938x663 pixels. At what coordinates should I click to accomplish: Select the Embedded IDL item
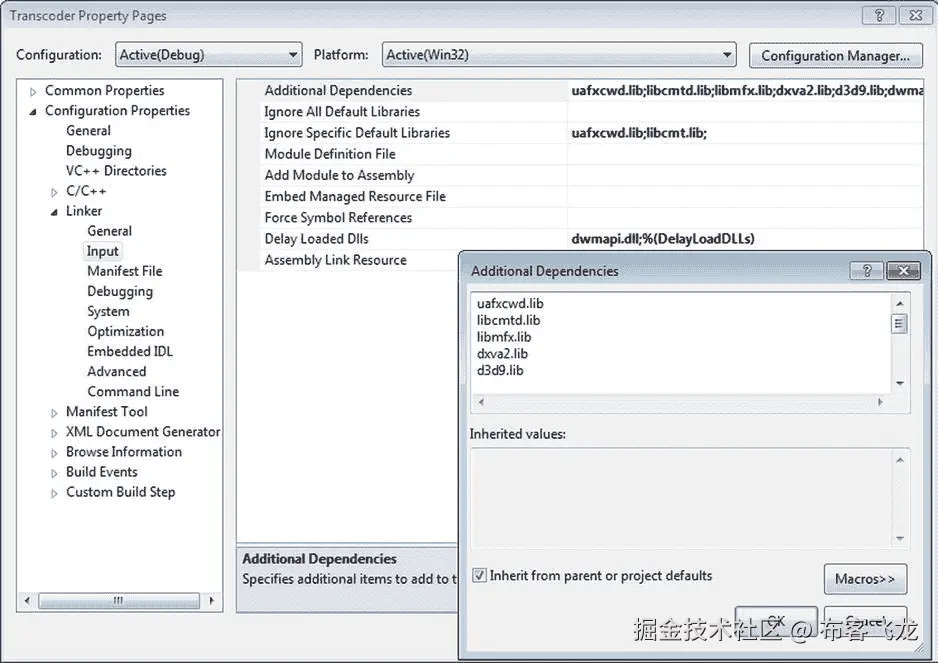pos(129,351)
